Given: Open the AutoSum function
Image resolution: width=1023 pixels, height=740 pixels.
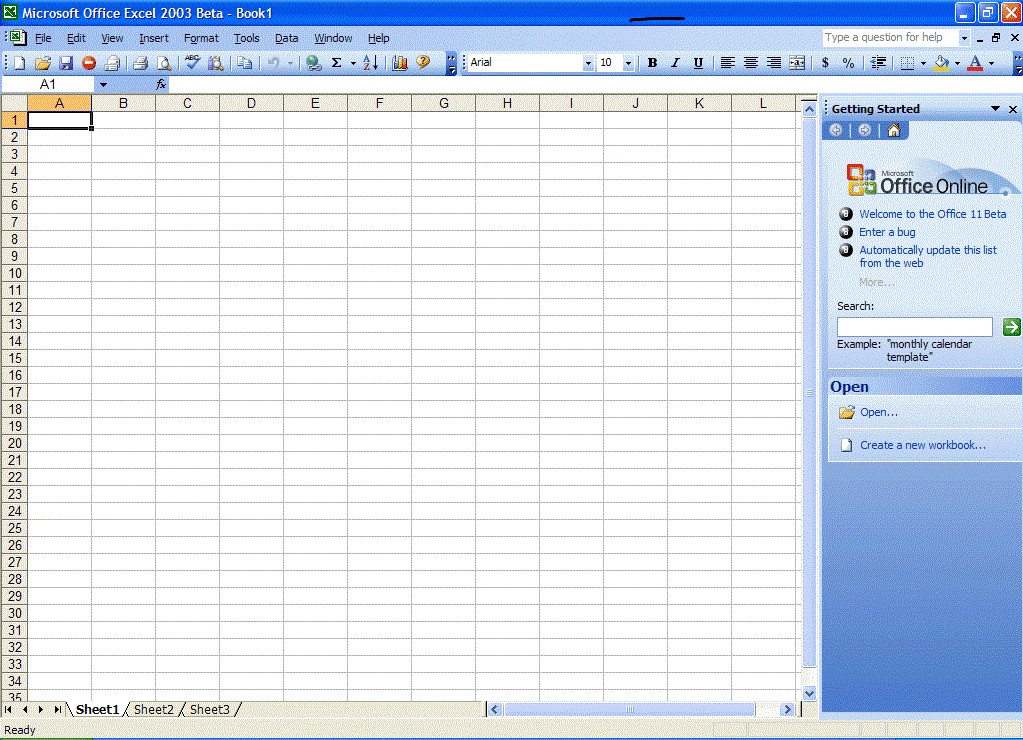Looking at the screenshot, I should click(338, 62).
